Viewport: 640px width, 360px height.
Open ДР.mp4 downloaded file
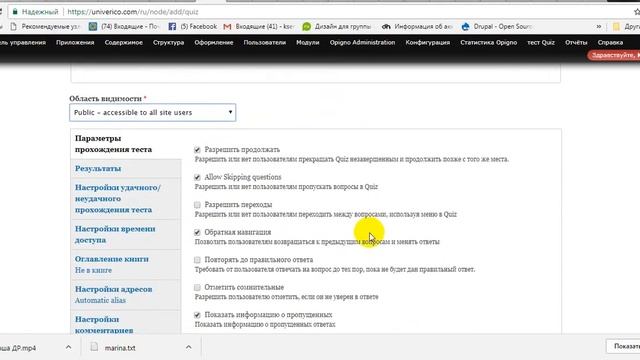pyautogui.click(x=18, y=348)
